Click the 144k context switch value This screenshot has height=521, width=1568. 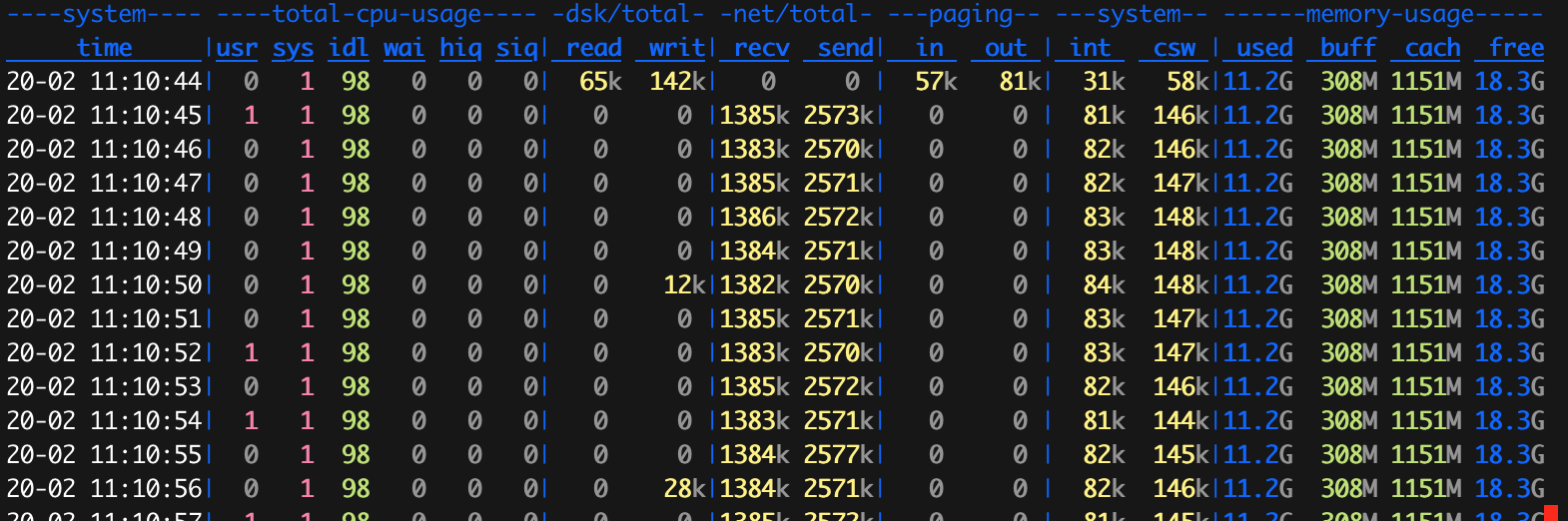(1180, 421)
